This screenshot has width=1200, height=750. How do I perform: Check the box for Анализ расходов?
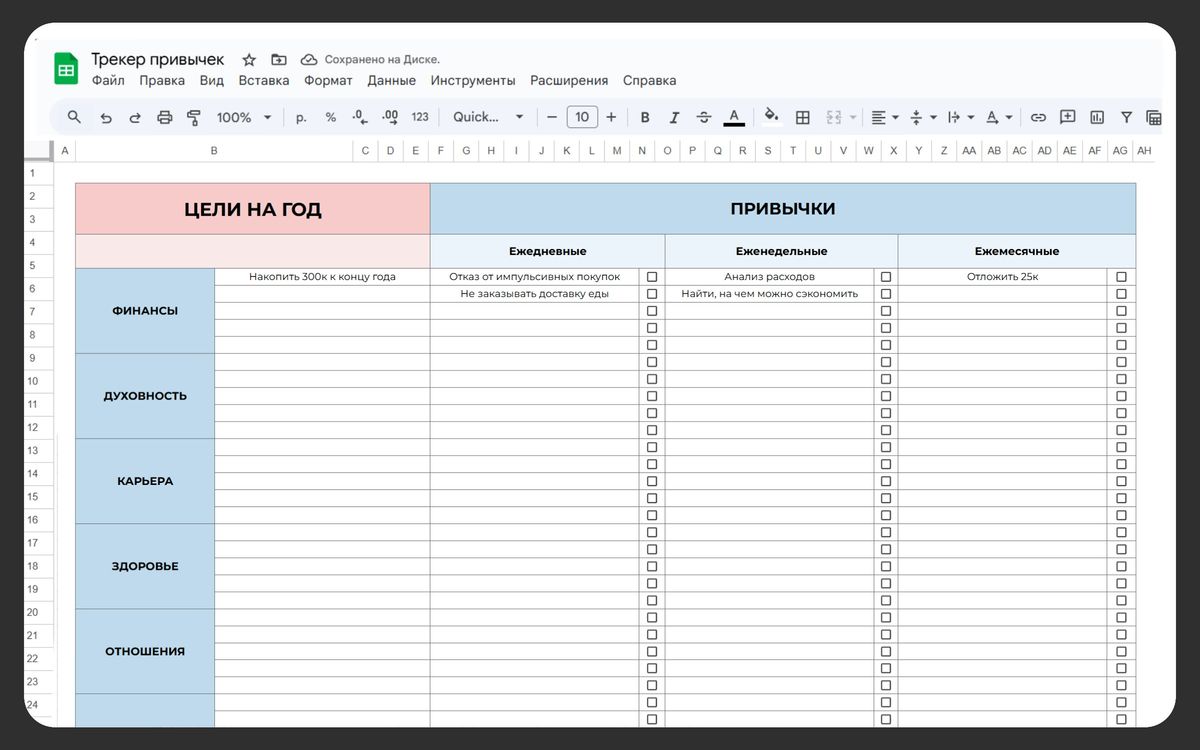(885, 277)
